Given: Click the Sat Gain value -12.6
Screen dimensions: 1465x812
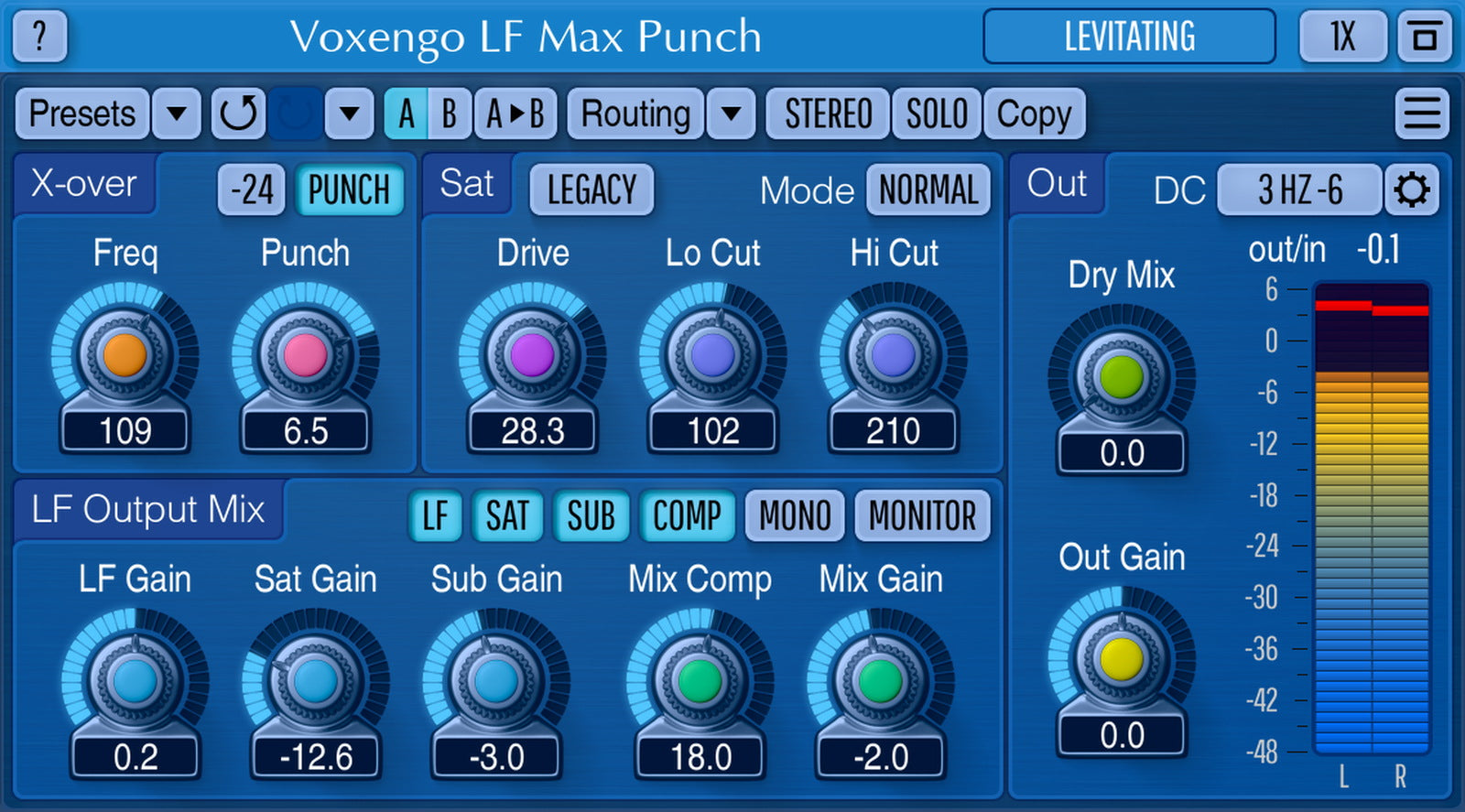Looking at the screenshot, I should 316,757.
